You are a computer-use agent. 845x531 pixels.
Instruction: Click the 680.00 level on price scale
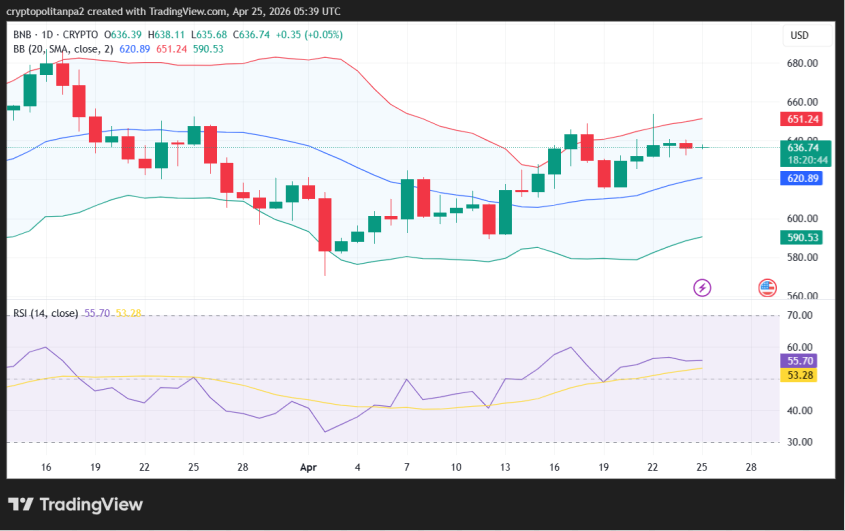(x=803, y=63)
